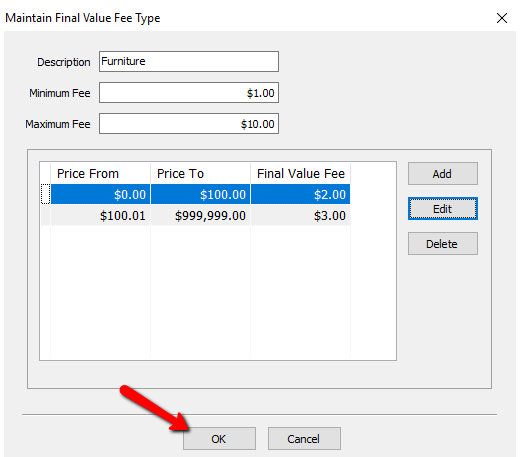This screenshot has height=457, width=521.
Task: Select the $0.00 Price From cell
Action: tap(100, 194)
